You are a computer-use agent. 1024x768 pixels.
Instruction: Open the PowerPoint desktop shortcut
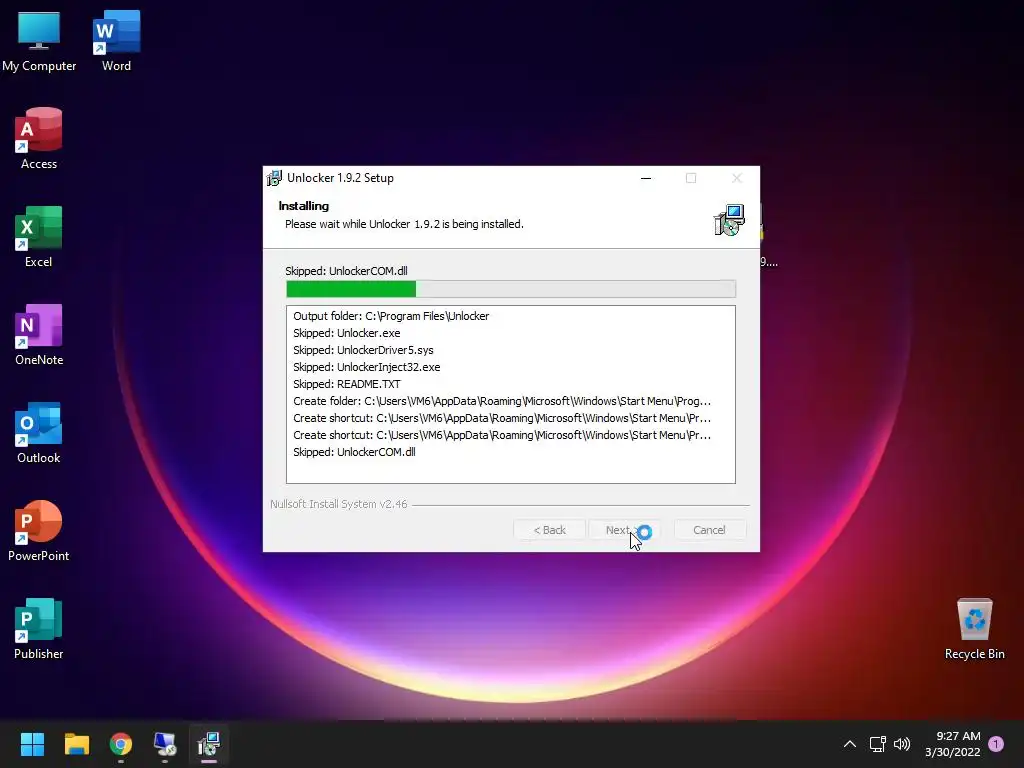(39, 530)
